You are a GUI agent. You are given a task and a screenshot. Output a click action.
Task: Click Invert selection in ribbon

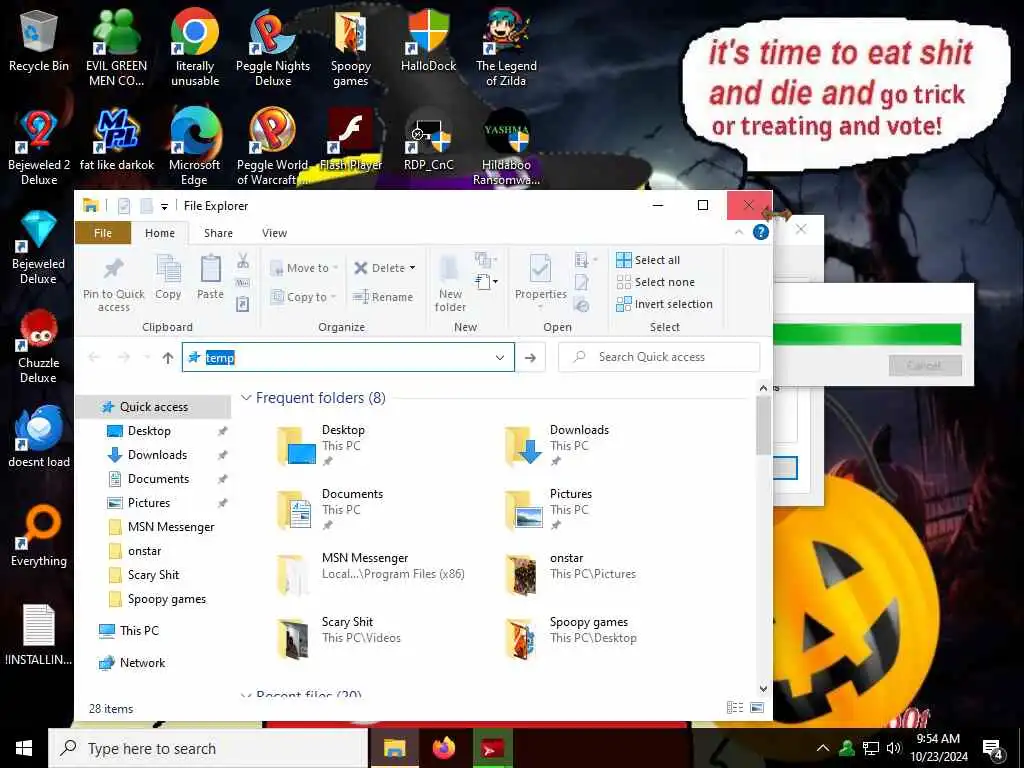click(x=664, y=304)
